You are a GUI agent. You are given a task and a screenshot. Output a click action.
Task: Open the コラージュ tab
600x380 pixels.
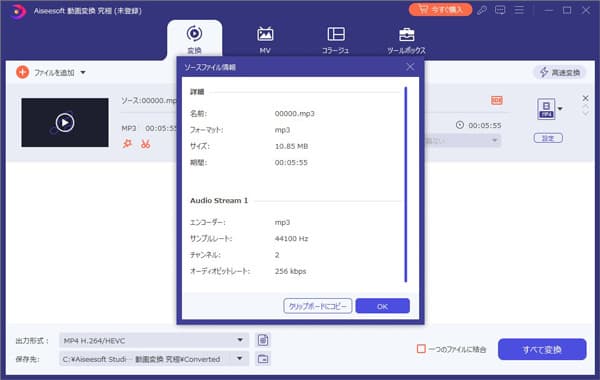(336, 40)
